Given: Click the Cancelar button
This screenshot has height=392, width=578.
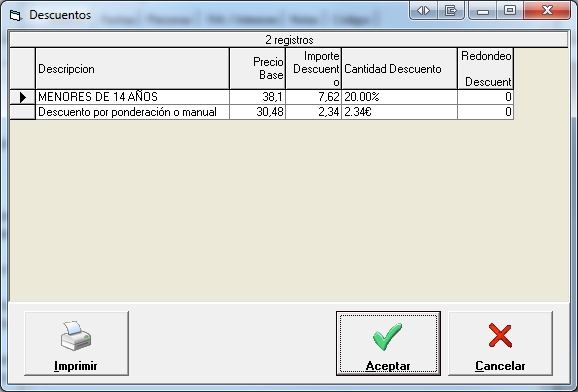Looking at the screenshot, I should (500, 343).
